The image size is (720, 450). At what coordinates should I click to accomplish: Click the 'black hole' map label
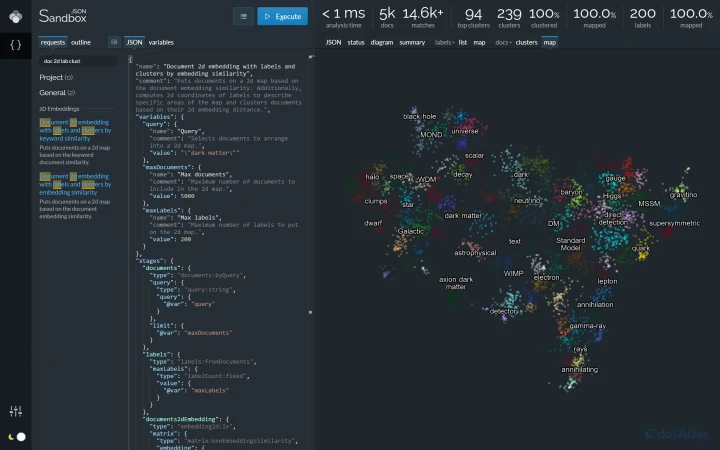point(420,117)
